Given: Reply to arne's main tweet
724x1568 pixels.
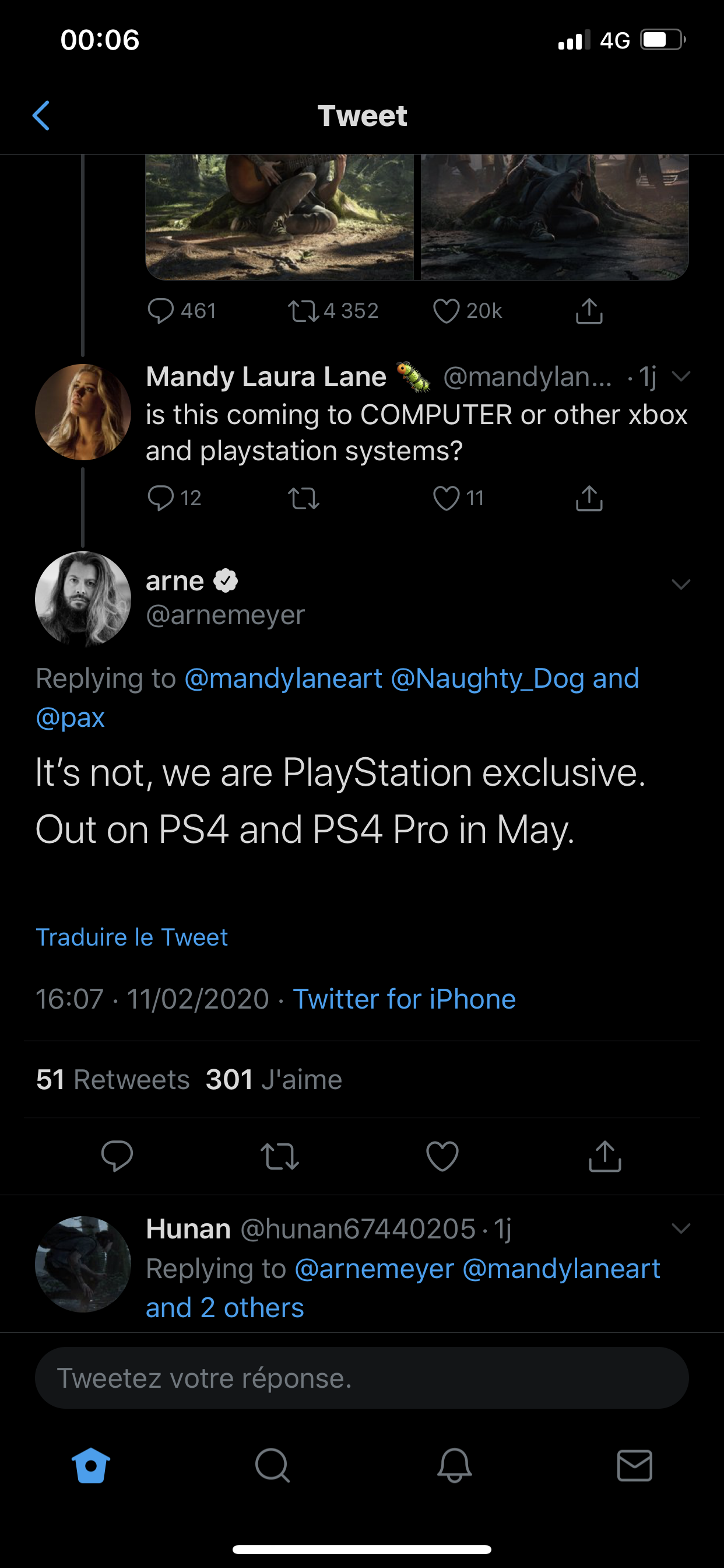Looking at the screenshot, I should (x=117, y=1156).
